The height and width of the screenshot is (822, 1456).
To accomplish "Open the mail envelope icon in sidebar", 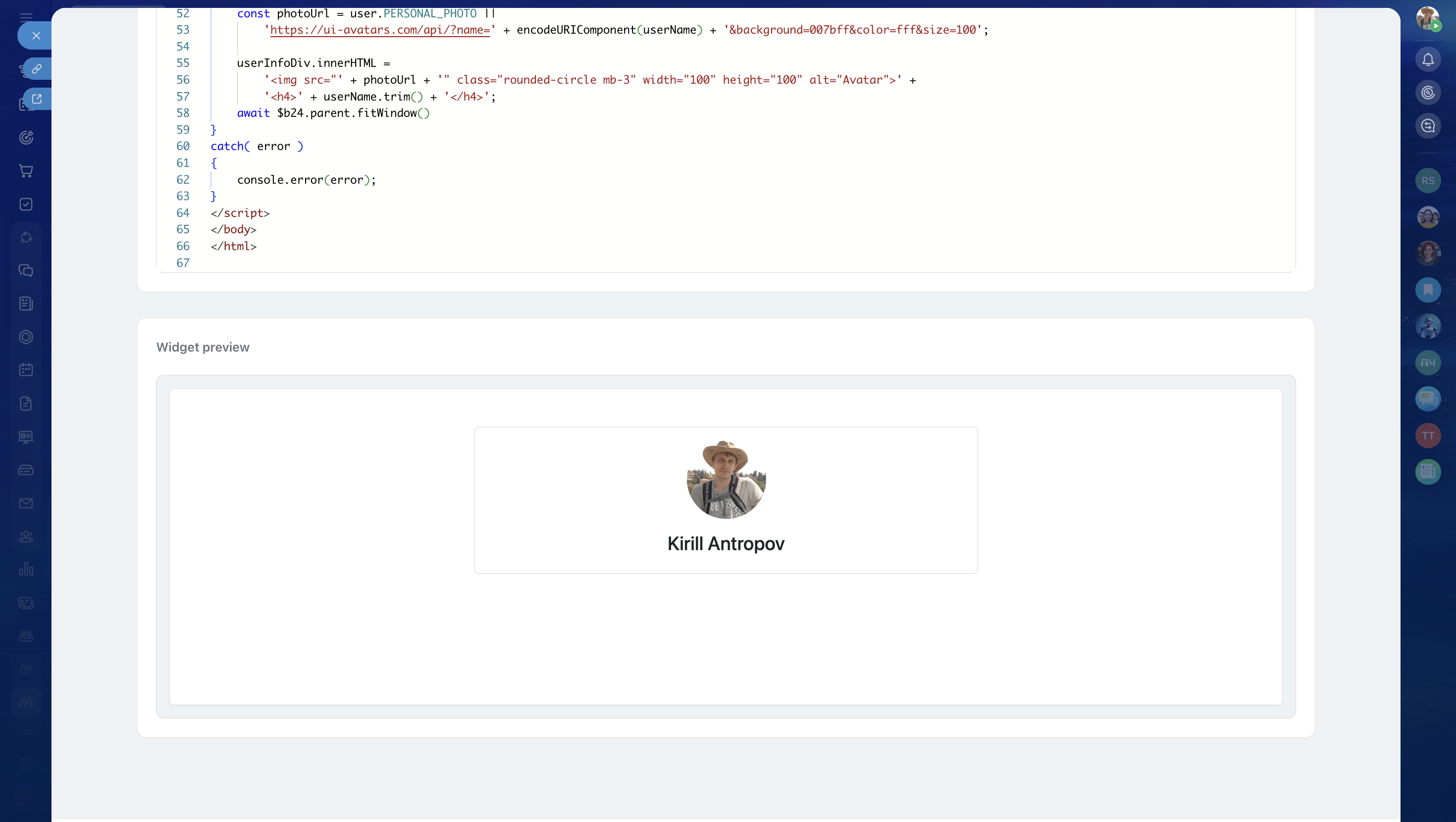I will click(26, 503).
